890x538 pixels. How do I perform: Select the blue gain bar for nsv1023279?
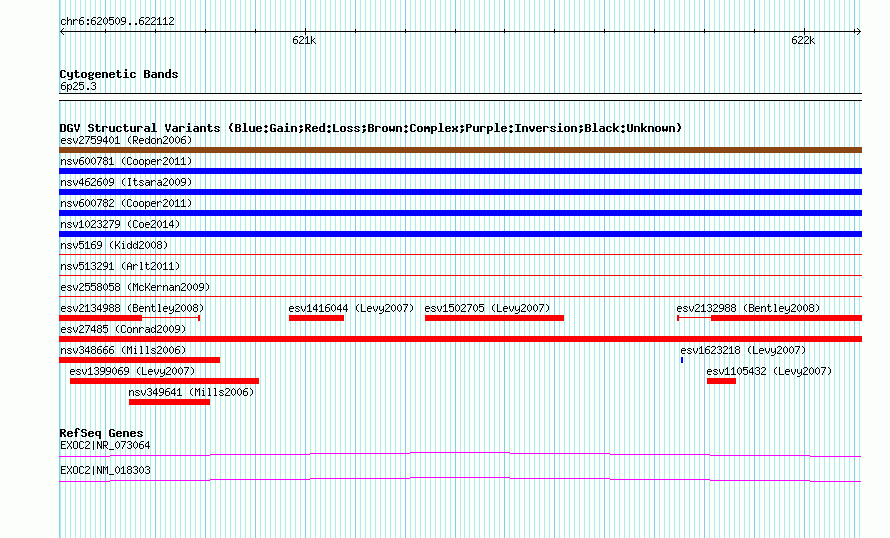point(460,234)
